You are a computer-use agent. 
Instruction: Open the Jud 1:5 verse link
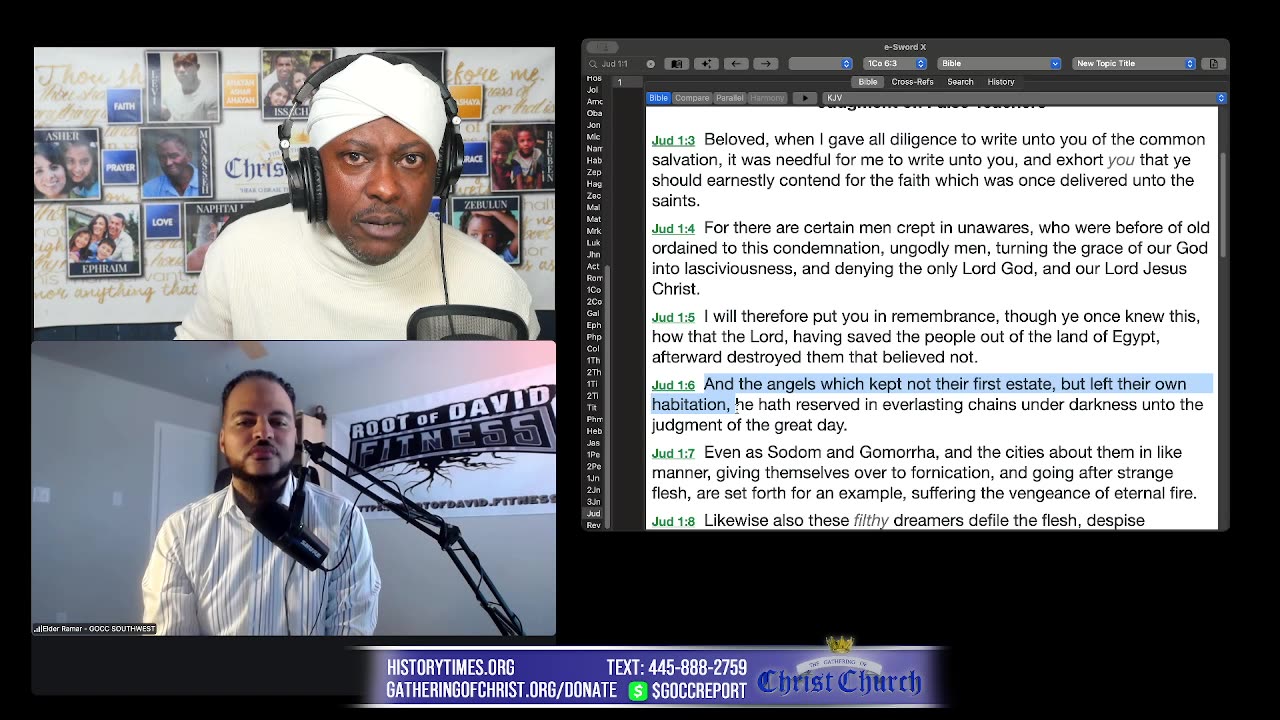[x=673, y=317]
